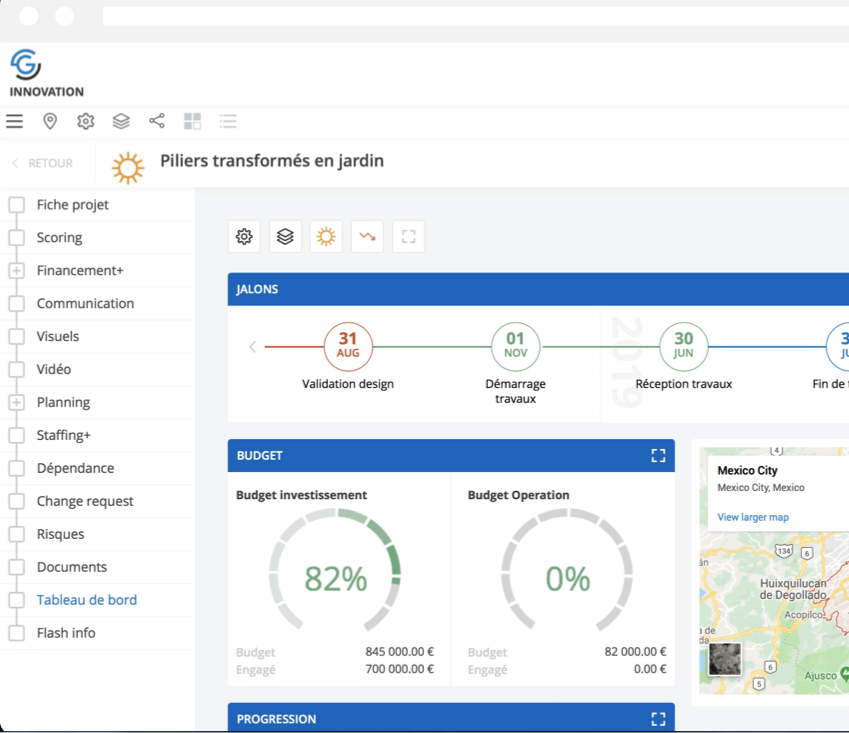
Task: Expand the Financement+ tree node
Action: tap(17, 271)
